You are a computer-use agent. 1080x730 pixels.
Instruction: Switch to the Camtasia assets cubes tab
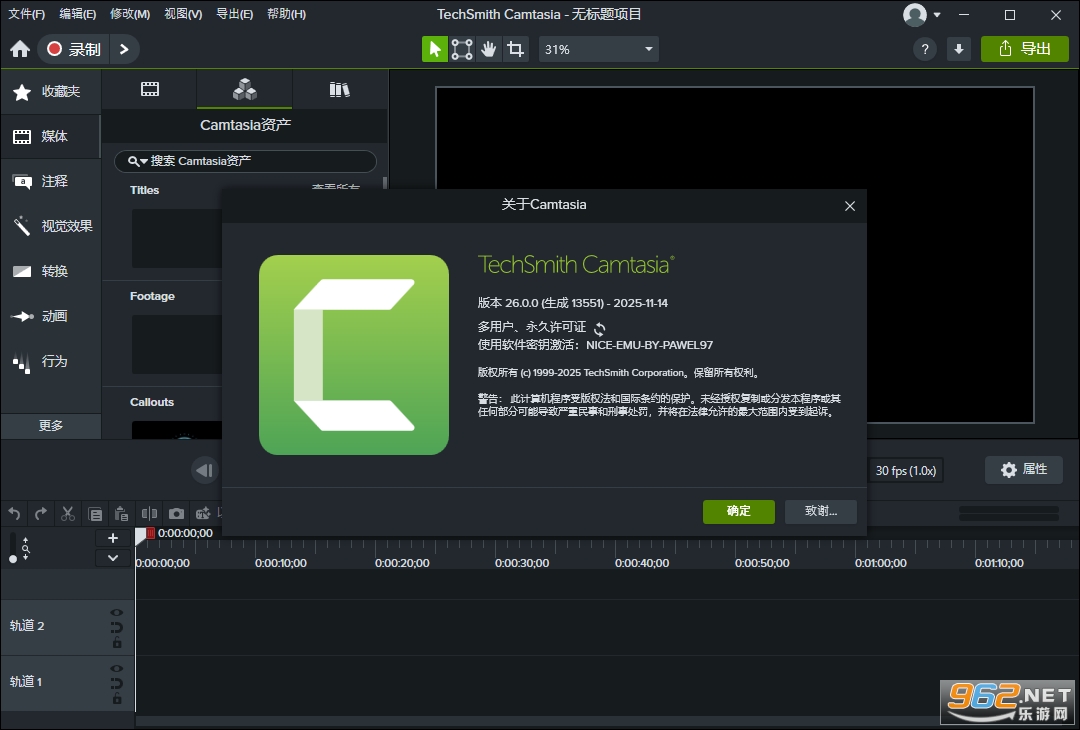coord(245,89)
